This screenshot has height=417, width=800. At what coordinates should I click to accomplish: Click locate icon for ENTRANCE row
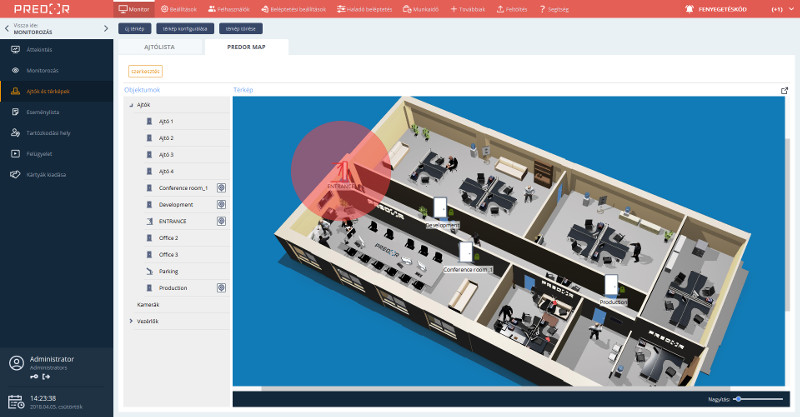coord(221,221)
